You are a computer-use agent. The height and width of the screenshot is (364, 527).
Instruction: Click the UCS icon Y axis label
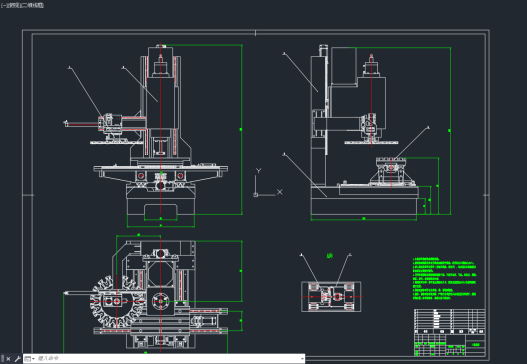tap(258, 171)
